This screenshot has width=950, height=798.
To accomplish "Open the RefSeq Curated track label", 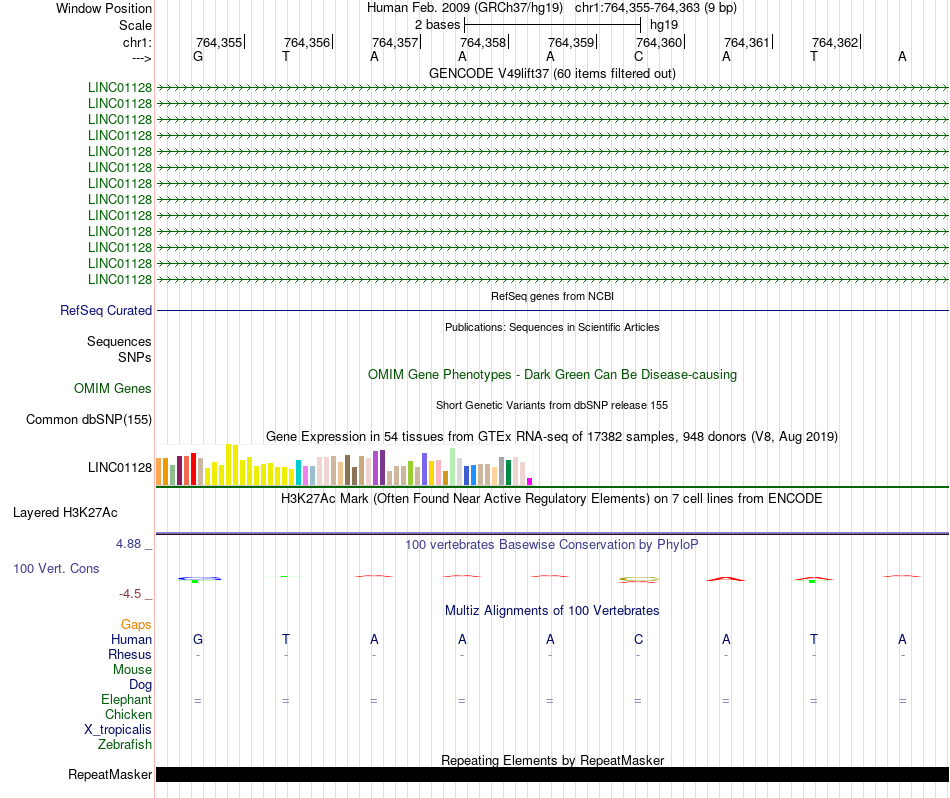I will click(x=105, y=310).
